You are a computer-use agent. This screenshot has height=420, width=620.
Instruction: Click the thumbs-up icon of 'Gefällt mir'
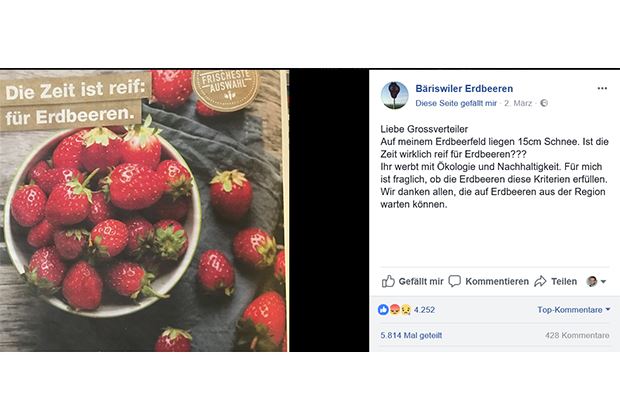388,281
